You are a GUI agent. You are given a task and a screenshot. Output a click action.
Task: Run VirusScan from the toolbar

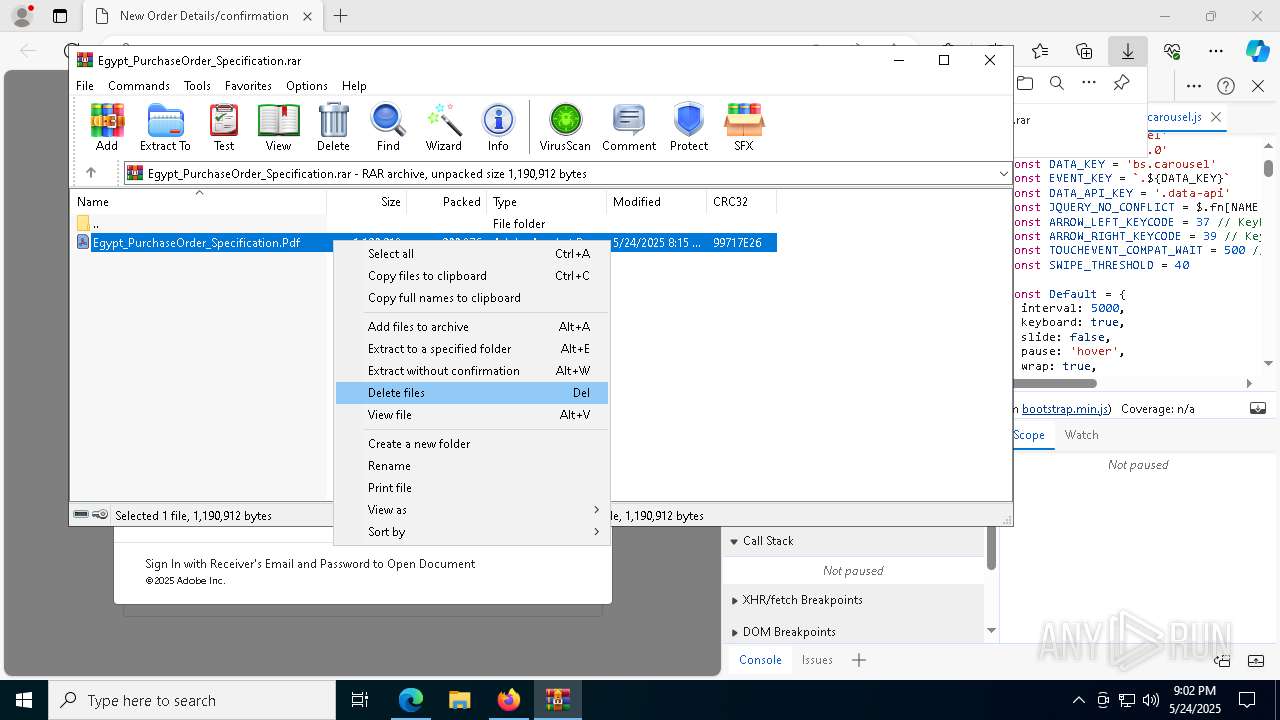pos(565,127)
